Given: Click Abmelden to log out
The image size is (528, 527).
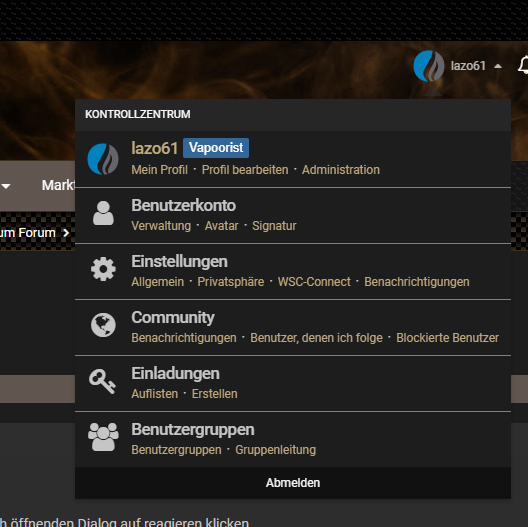Looking at the screenshot, I should pyautogui.click(x=293, y=483).
